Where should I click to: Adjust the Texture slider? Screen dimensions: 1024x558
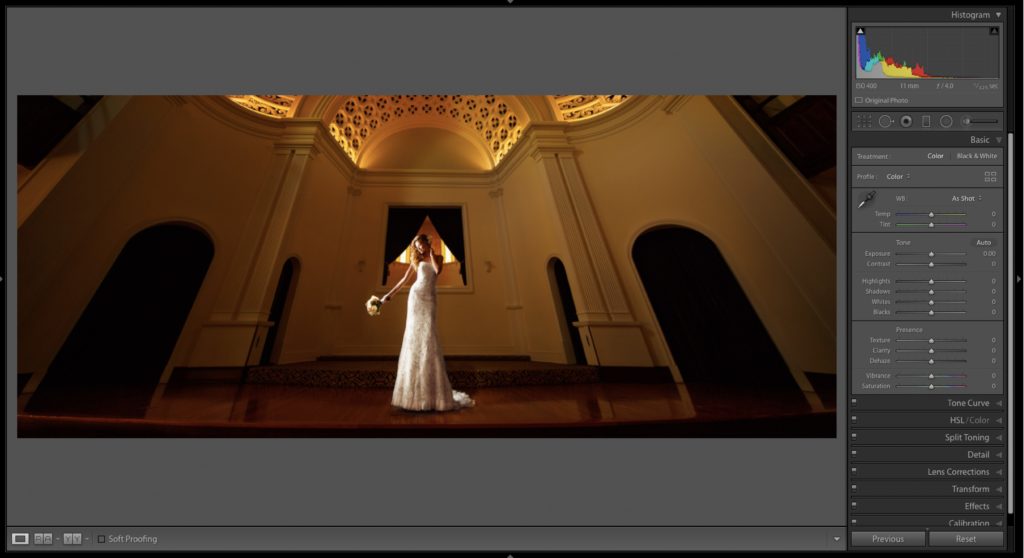coord(931,340)
